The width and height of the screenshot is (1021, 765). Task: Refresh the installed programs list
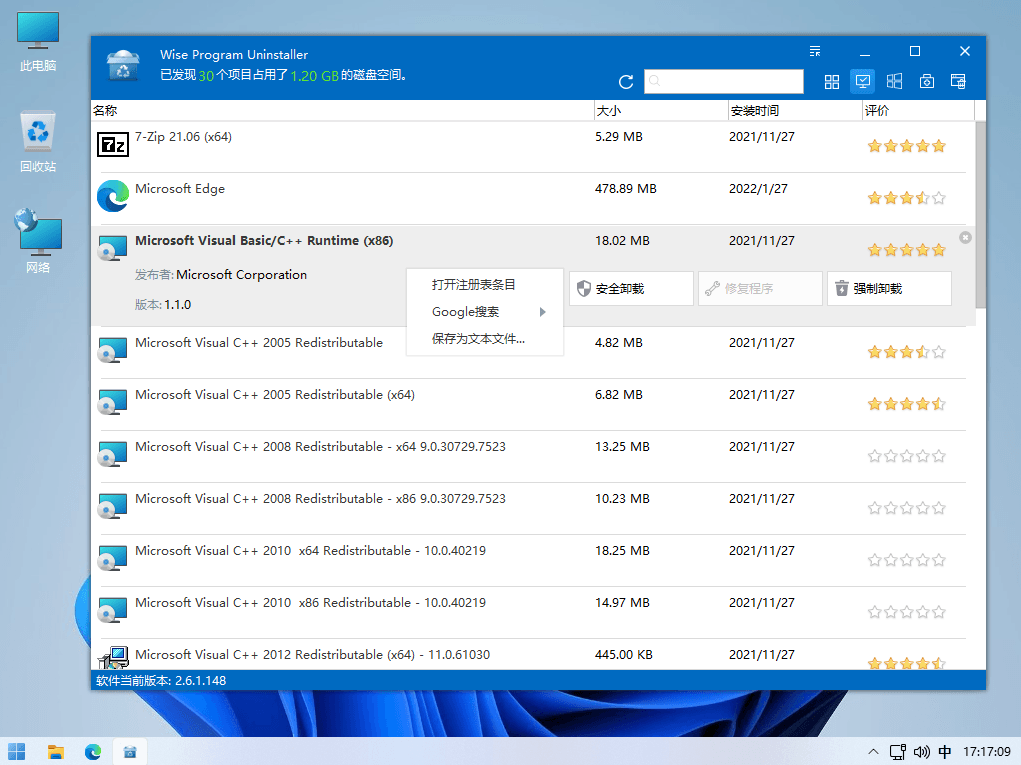(626, 81)
